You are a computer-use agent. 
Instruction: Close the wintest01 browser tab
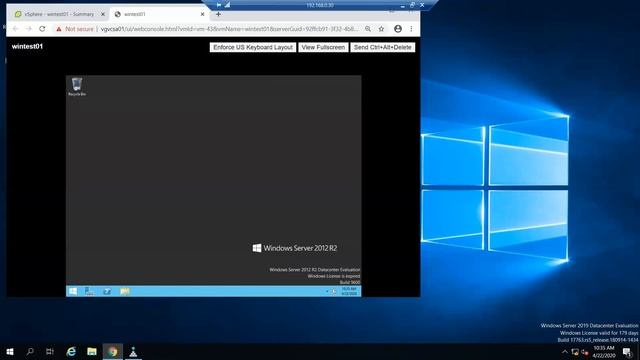[x=202, y=14]
